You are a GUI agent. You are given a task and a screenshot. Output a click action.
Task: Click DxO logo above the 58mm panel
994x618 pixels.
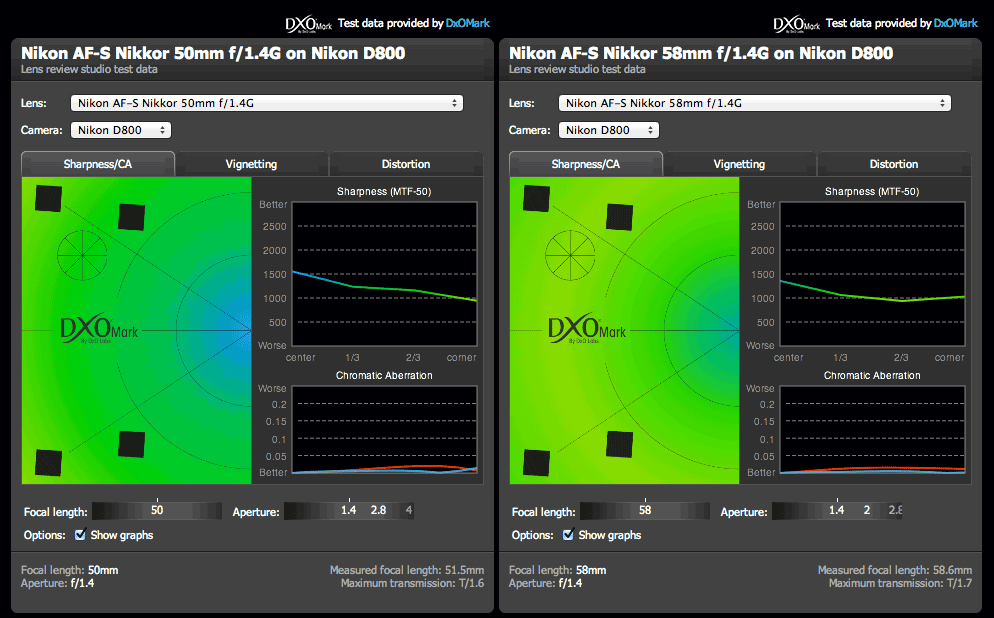(797, 24)
